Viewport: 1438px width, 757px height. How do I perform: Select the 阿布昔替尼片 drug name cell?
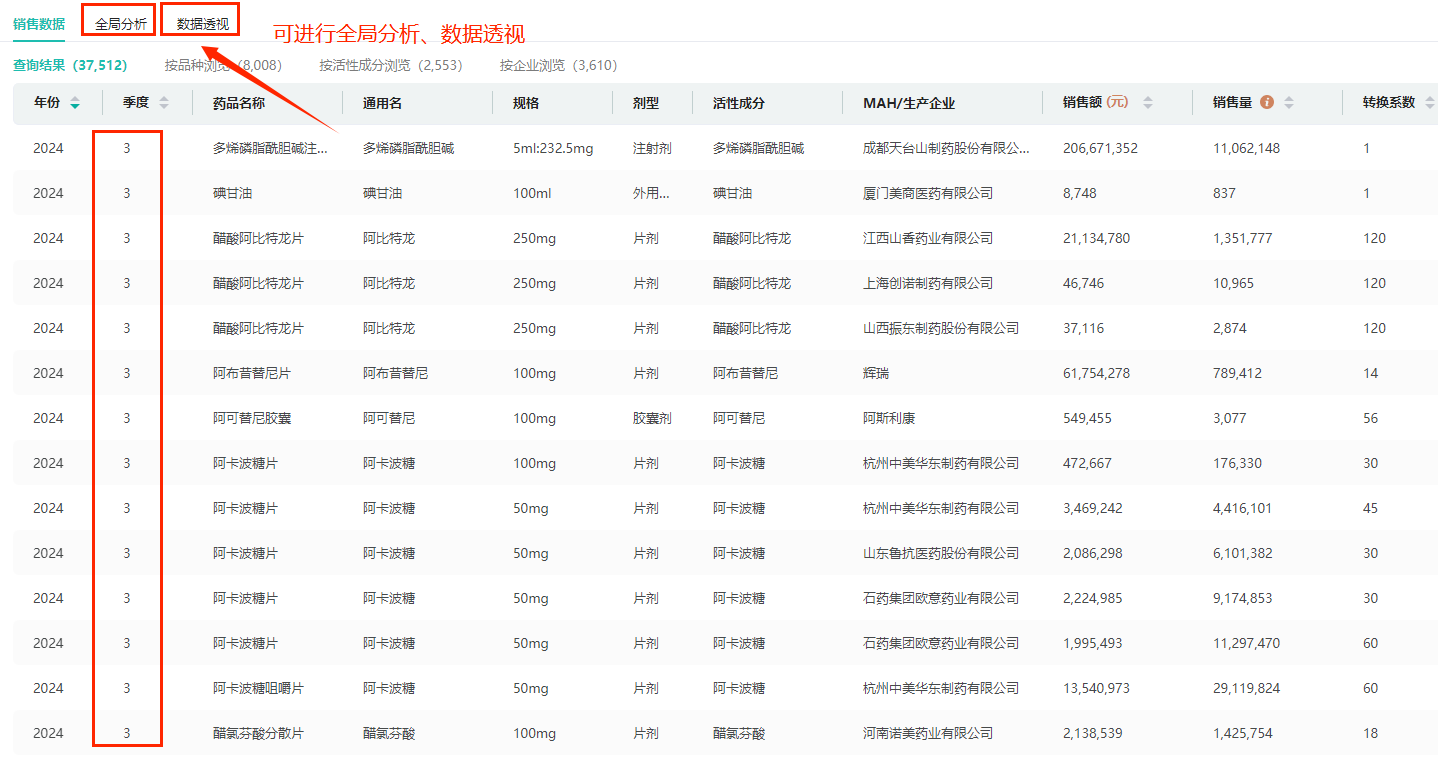tap(252, 373)
